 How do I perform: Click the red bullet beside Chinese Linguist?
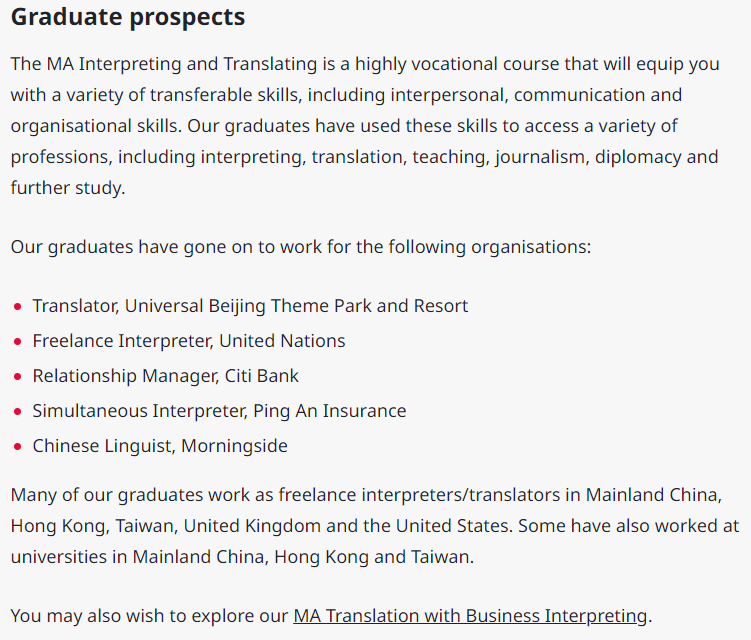pos(18,446)
